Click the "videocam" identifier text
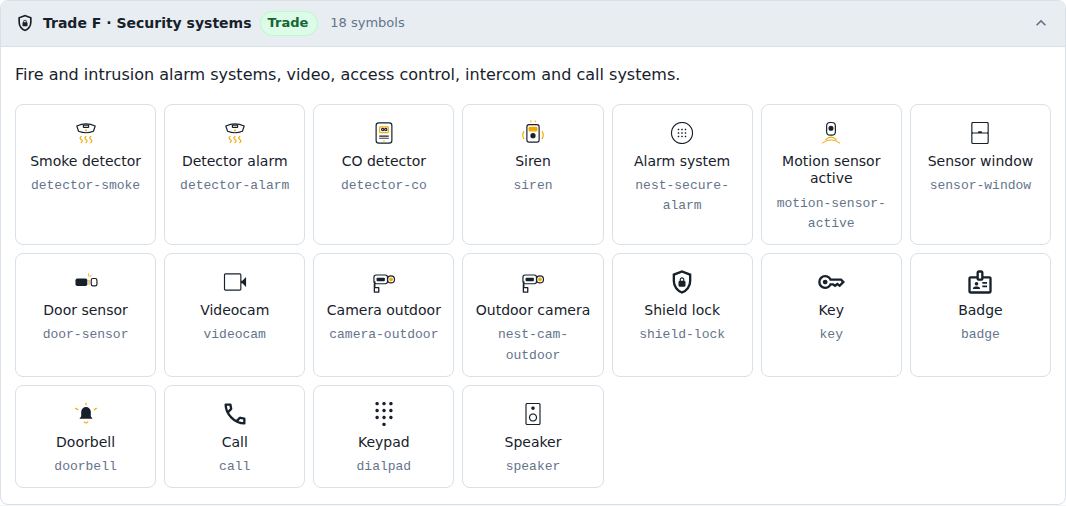The image size is (1066, 506). pyautogui.click(x=235, y=334)
